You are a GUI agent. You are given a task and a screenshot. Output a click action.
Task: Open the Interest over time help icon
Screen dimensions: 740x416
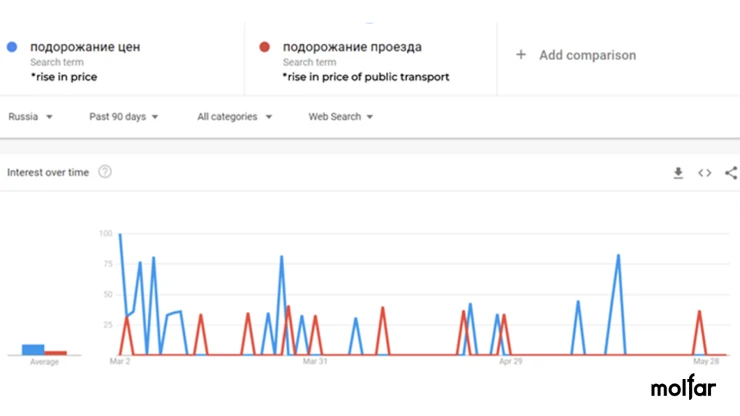pyautogui.click(x=105, y=172)
